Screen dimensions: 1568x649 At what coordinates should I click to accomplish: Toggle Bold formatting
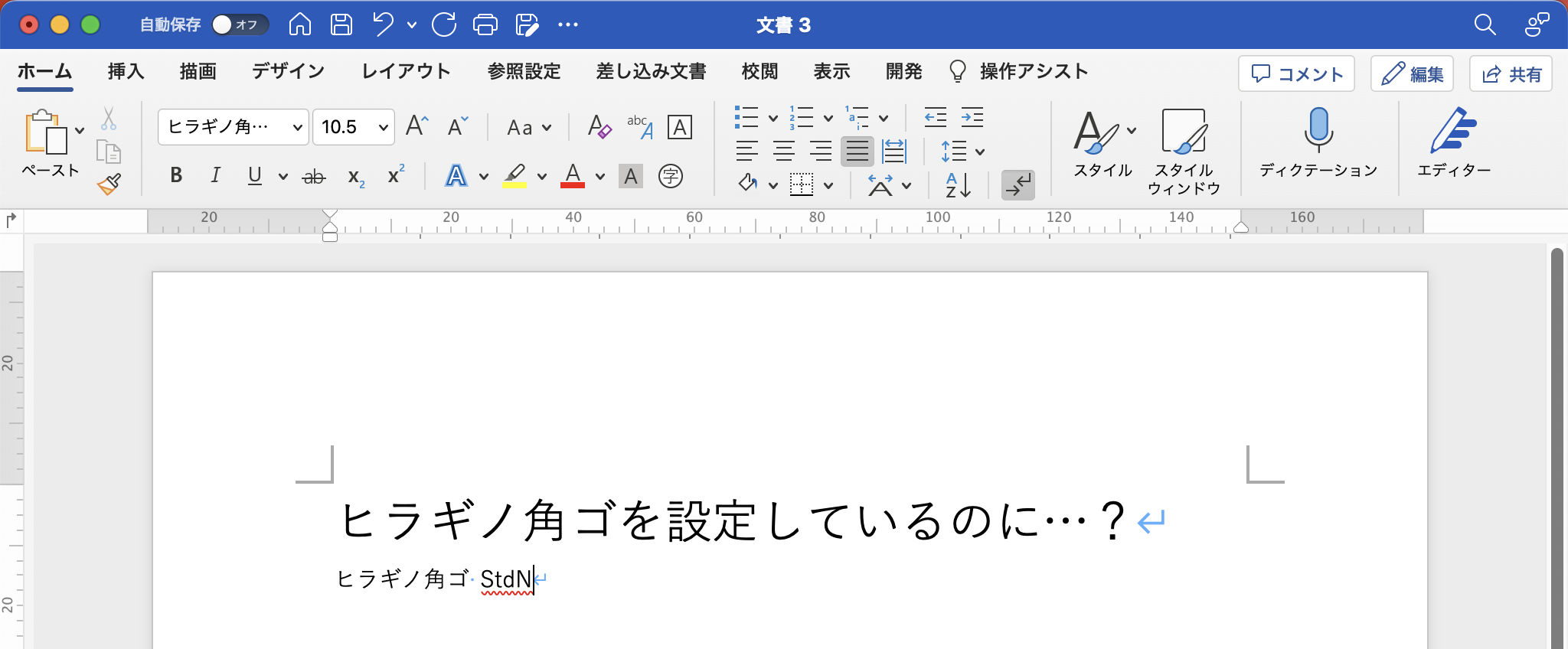coord(176,176)
